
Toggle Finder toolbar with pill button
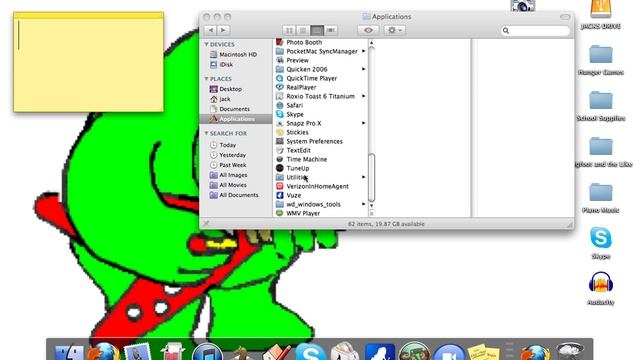point(565,17)
